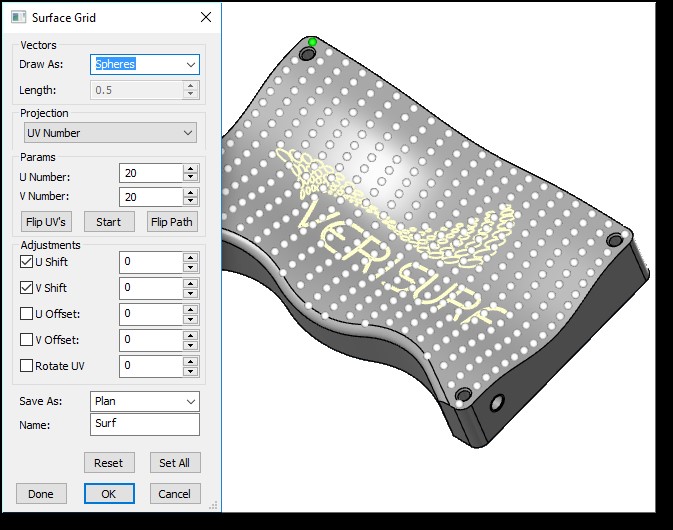The width and height of the screenshot is (673, 530).
Task: Close the Surface Grid dialog
Action: [206, 17]
